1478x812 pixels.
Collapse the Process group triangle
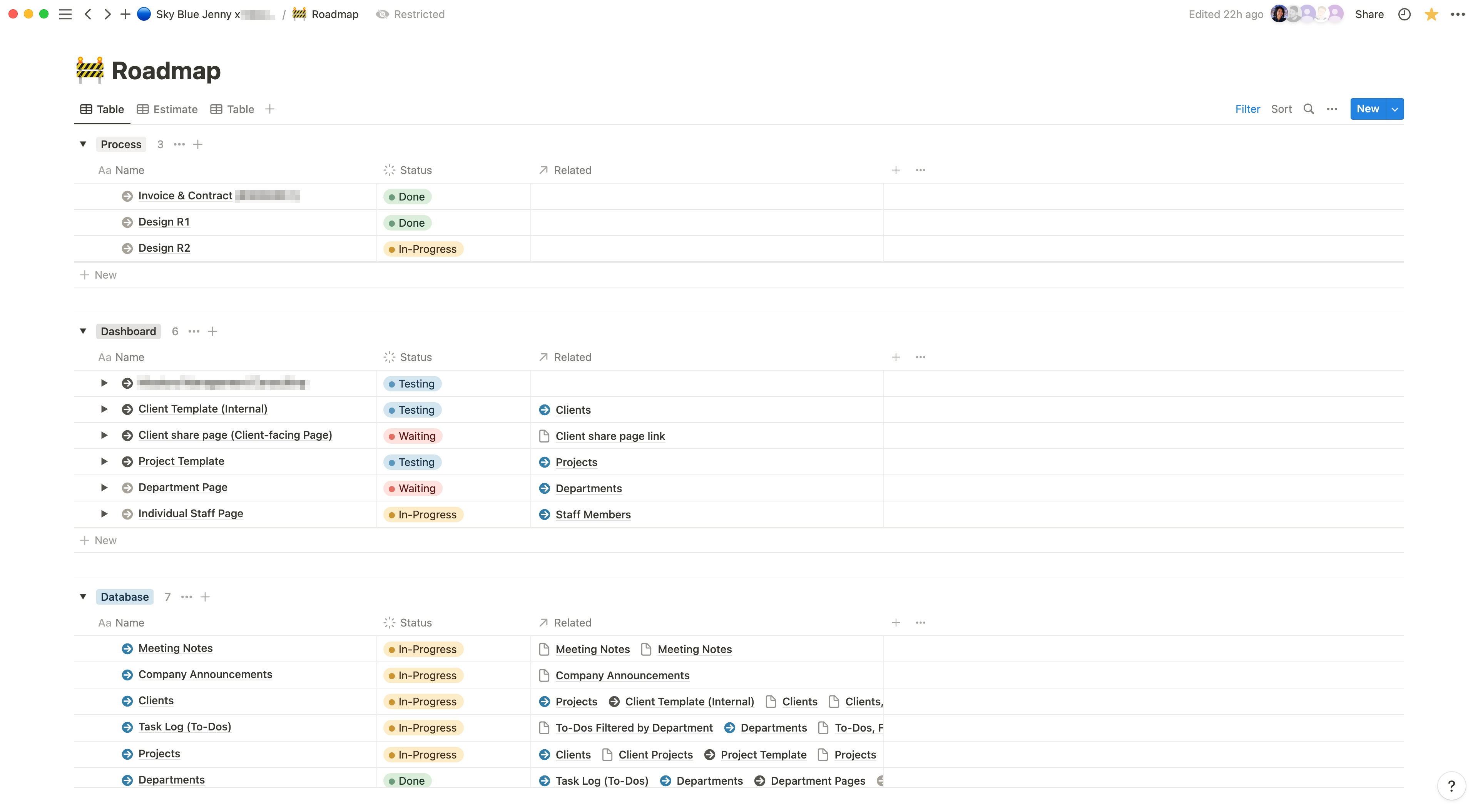83,144
